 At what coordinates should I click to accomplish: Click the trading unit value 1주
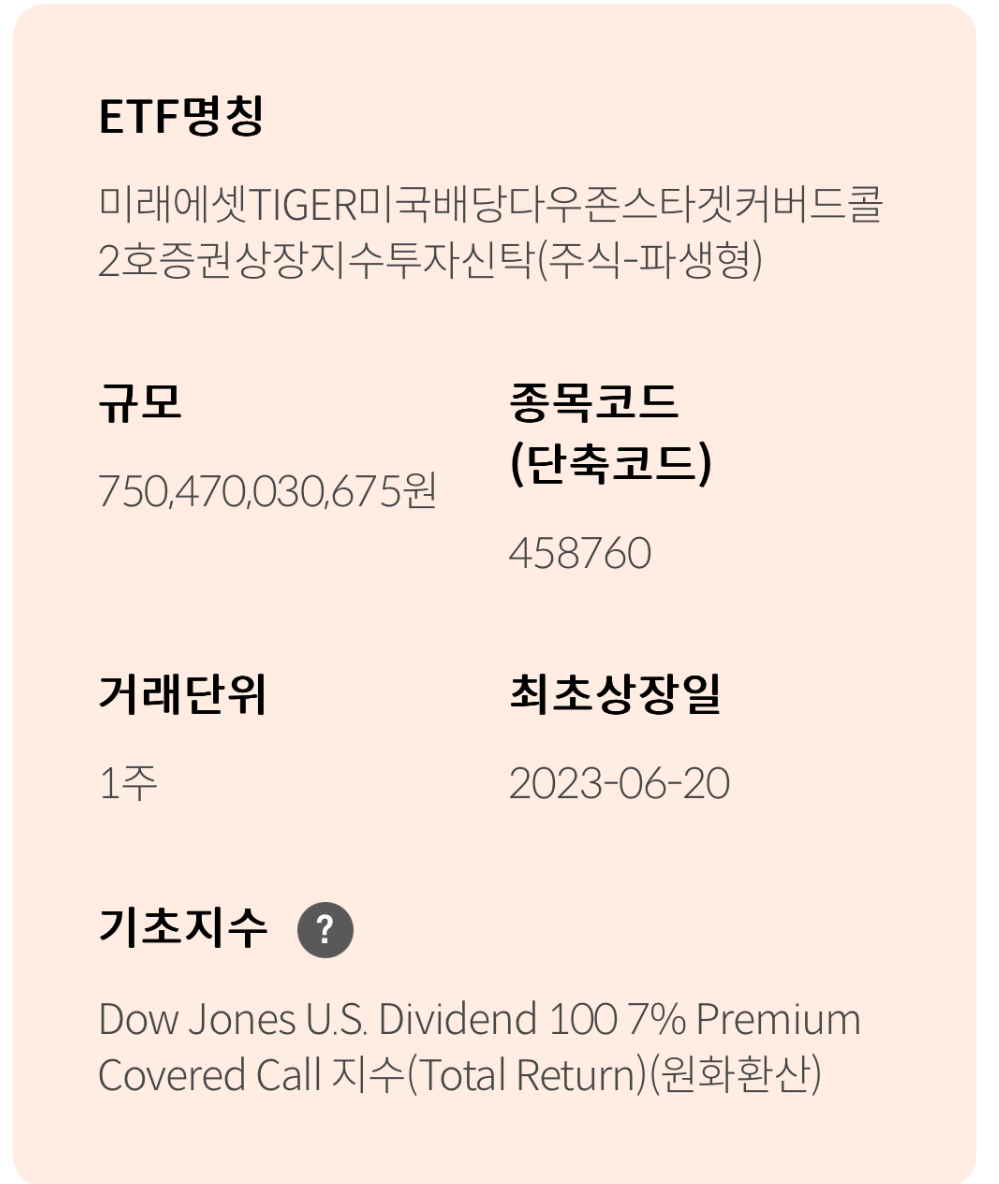(128, 783)
